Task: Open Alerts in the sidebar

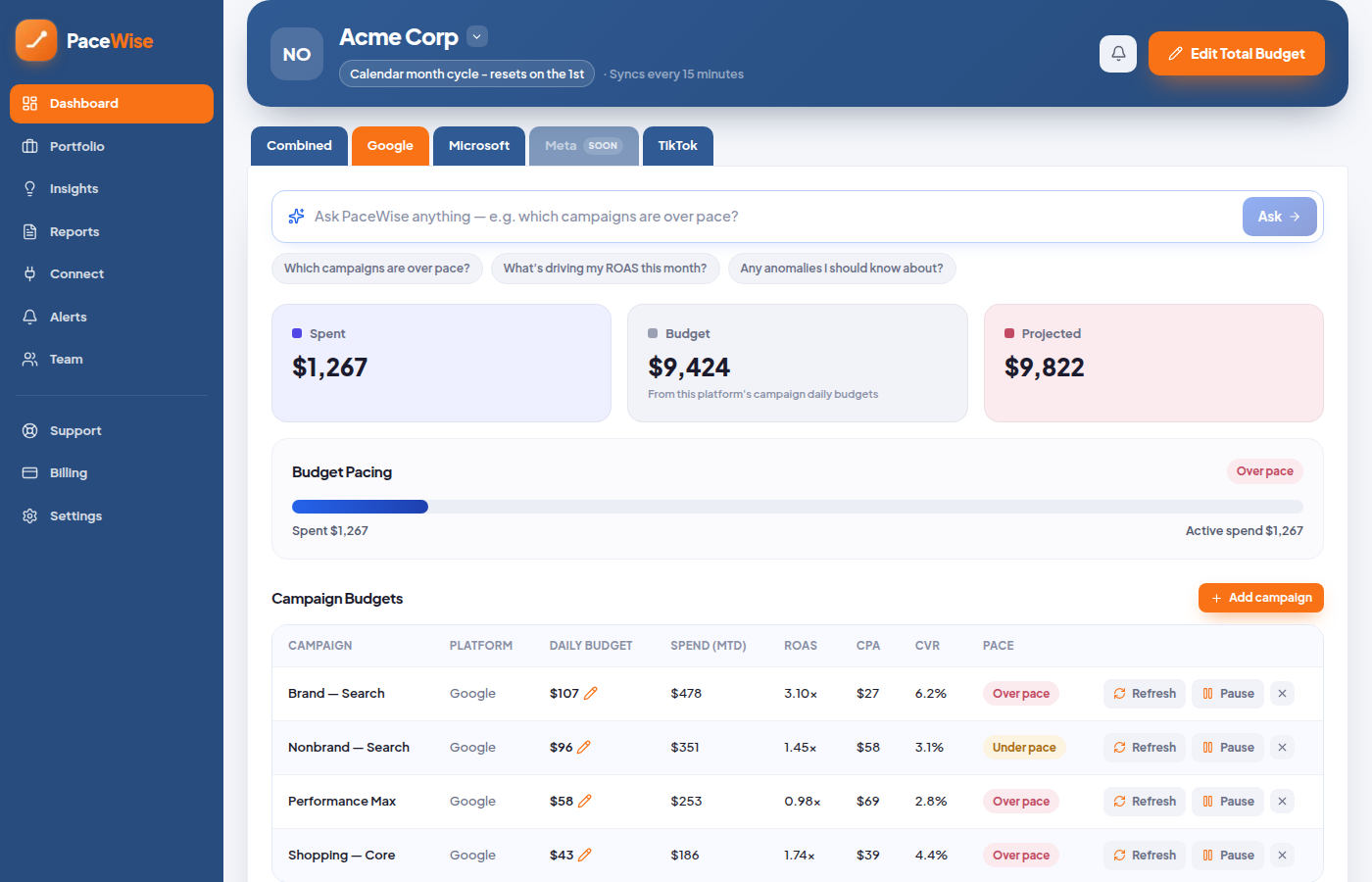Action: coord(112,318)
